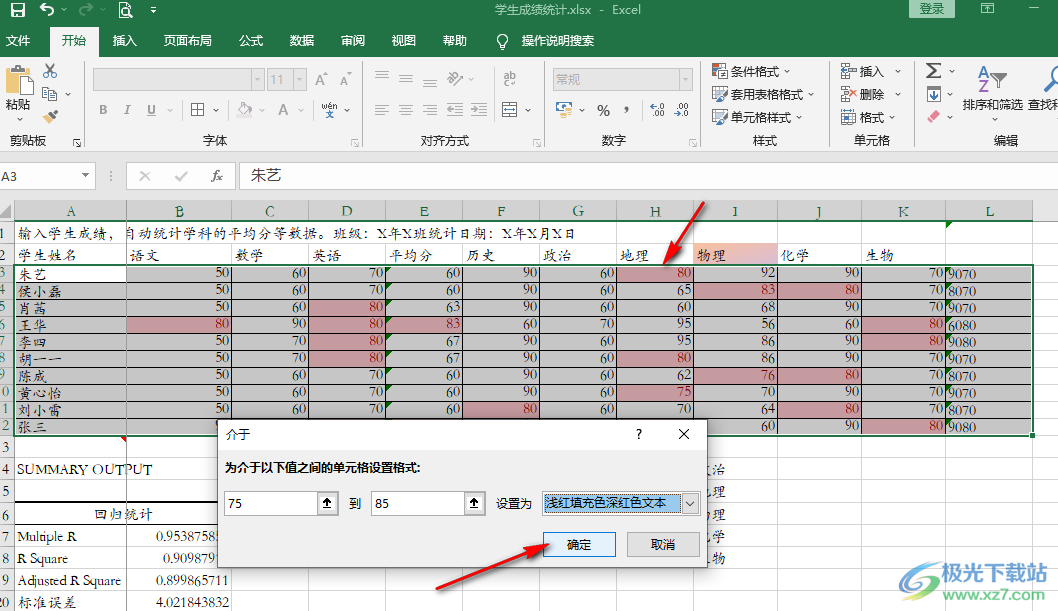The height and width of the screenshot is (611, 1058).
Task: Open the number format 常规 dropdown
Action: click(x=686, y=80)
